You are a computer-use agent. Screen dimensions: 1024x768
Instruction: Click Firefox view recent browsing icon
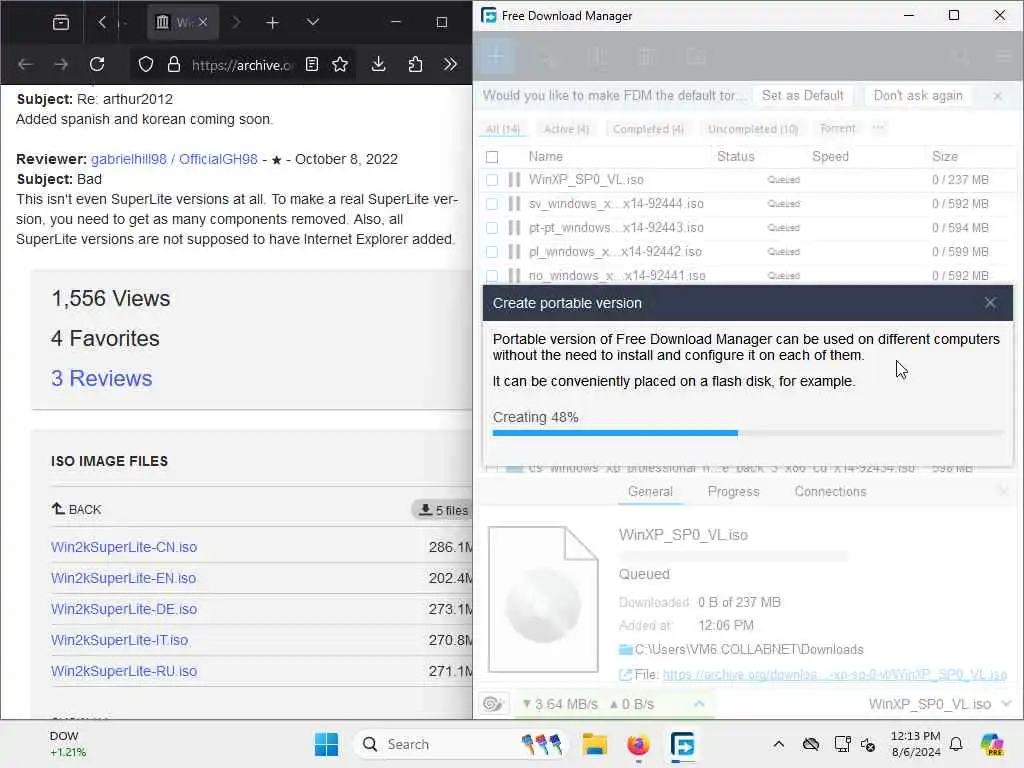[x=61, y=22]
